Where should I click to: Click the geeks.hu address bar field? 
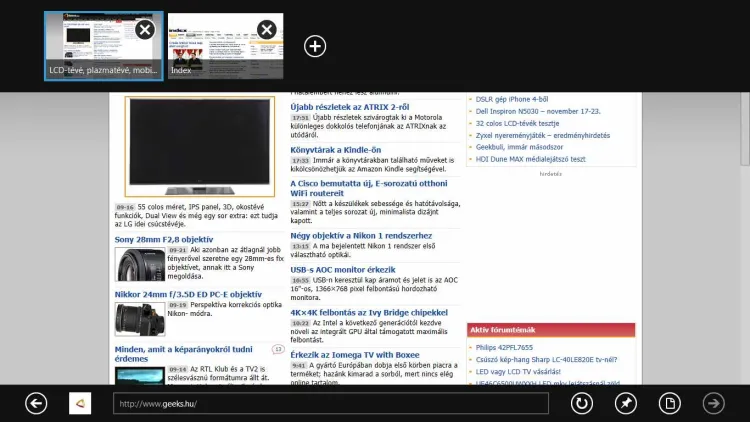330,403
